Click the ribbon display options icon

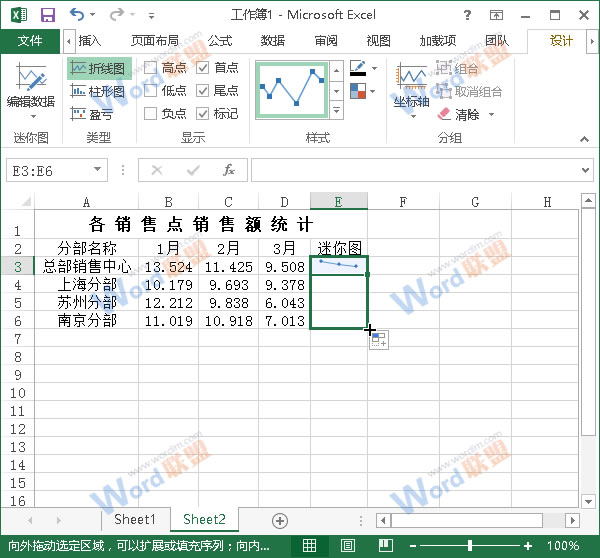(x=496, y=15)
